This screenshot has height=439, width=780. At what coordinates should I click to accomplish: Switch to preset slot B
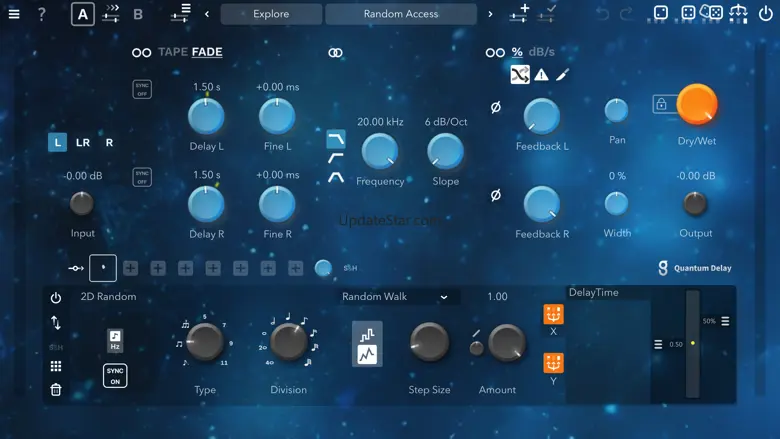click(x=138, y=14)
